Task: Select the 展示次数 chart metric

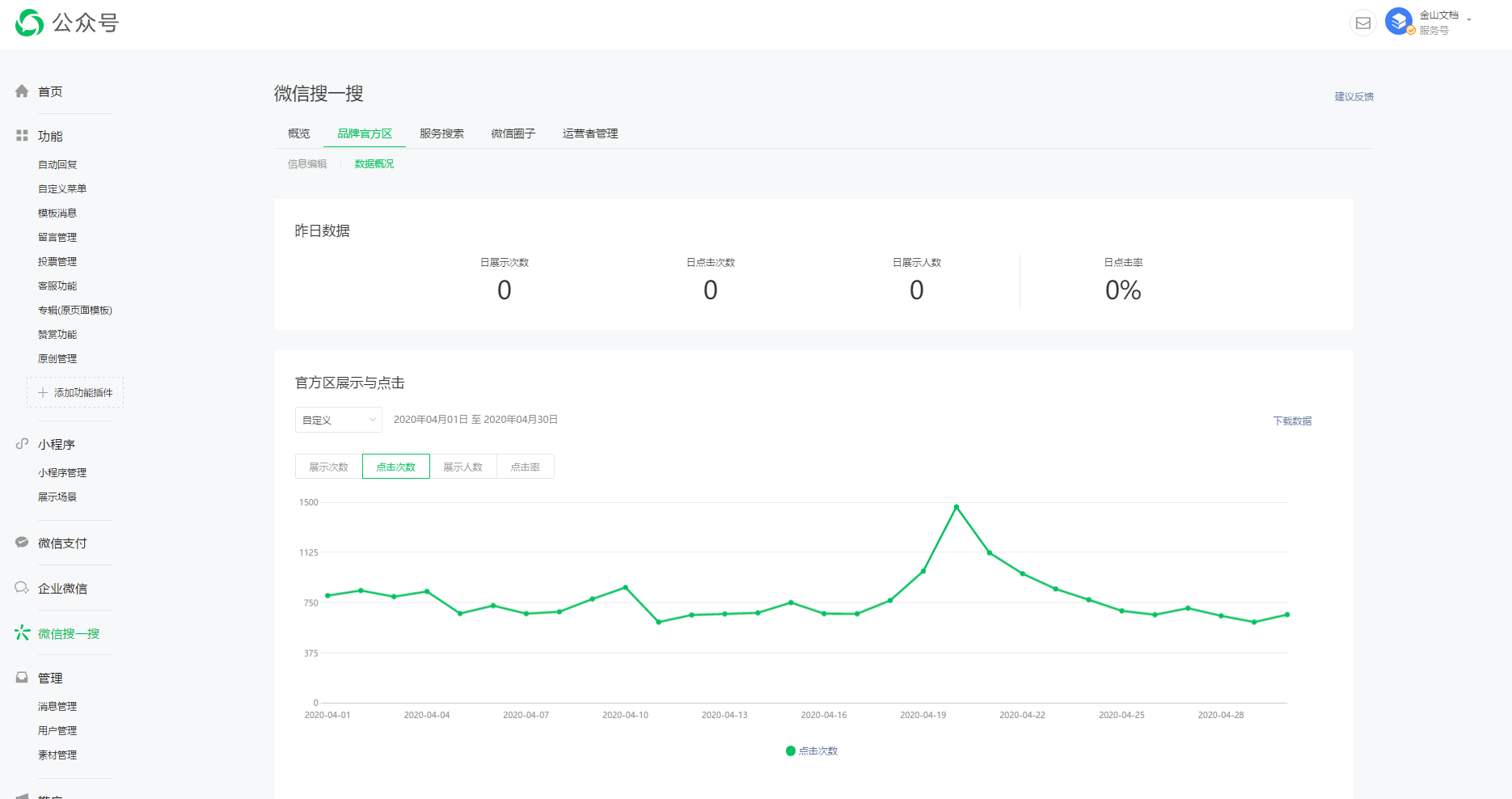Action: click(x=329, y=467)
